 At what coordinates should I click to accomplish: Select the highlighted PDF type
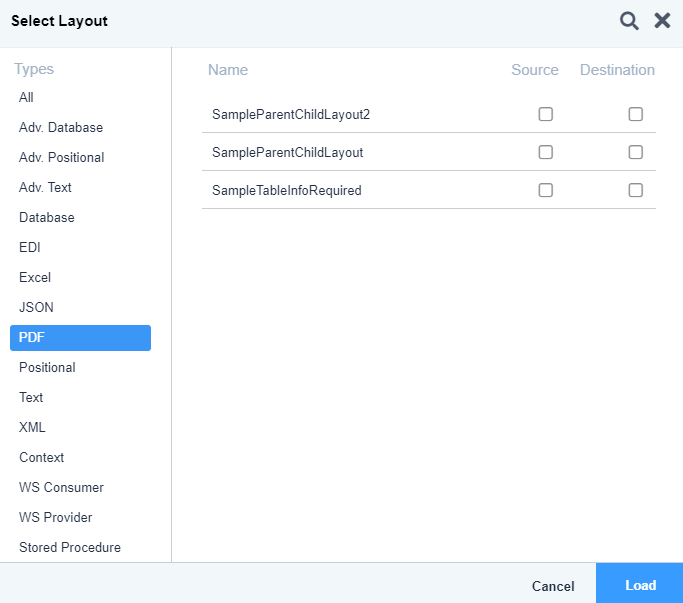point(80,338)
